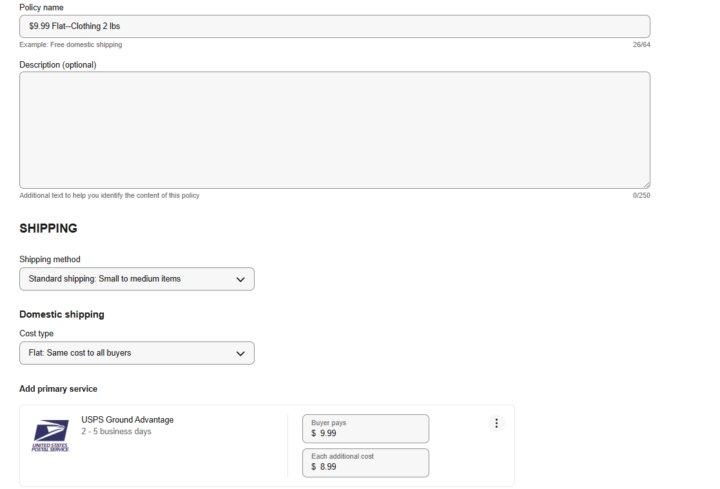
Task: Click the 'Description (optional)' label
Action: (58, 65)
